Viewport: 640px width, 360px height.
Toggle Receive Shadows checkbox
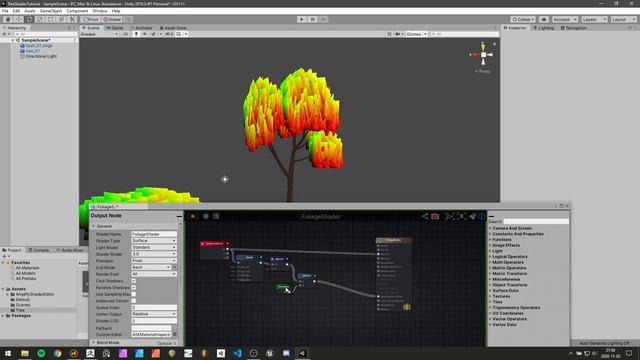click(133, 287)
